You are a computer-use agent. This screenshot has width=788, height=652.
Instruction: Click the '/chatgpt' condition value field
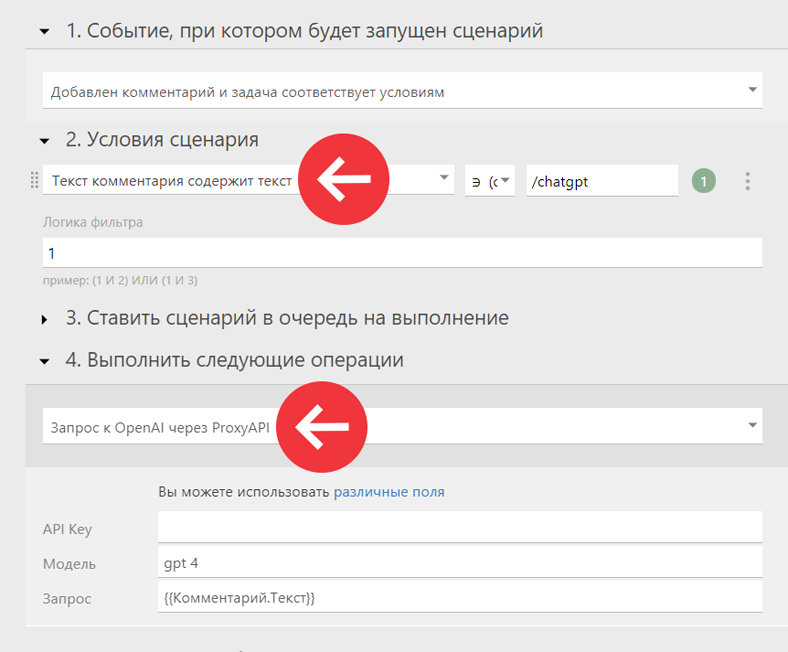point(602,181)
